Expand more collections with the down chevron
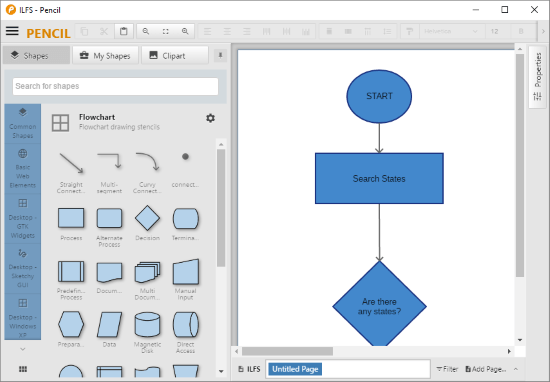Screen dimensions: 550x382 23,349
